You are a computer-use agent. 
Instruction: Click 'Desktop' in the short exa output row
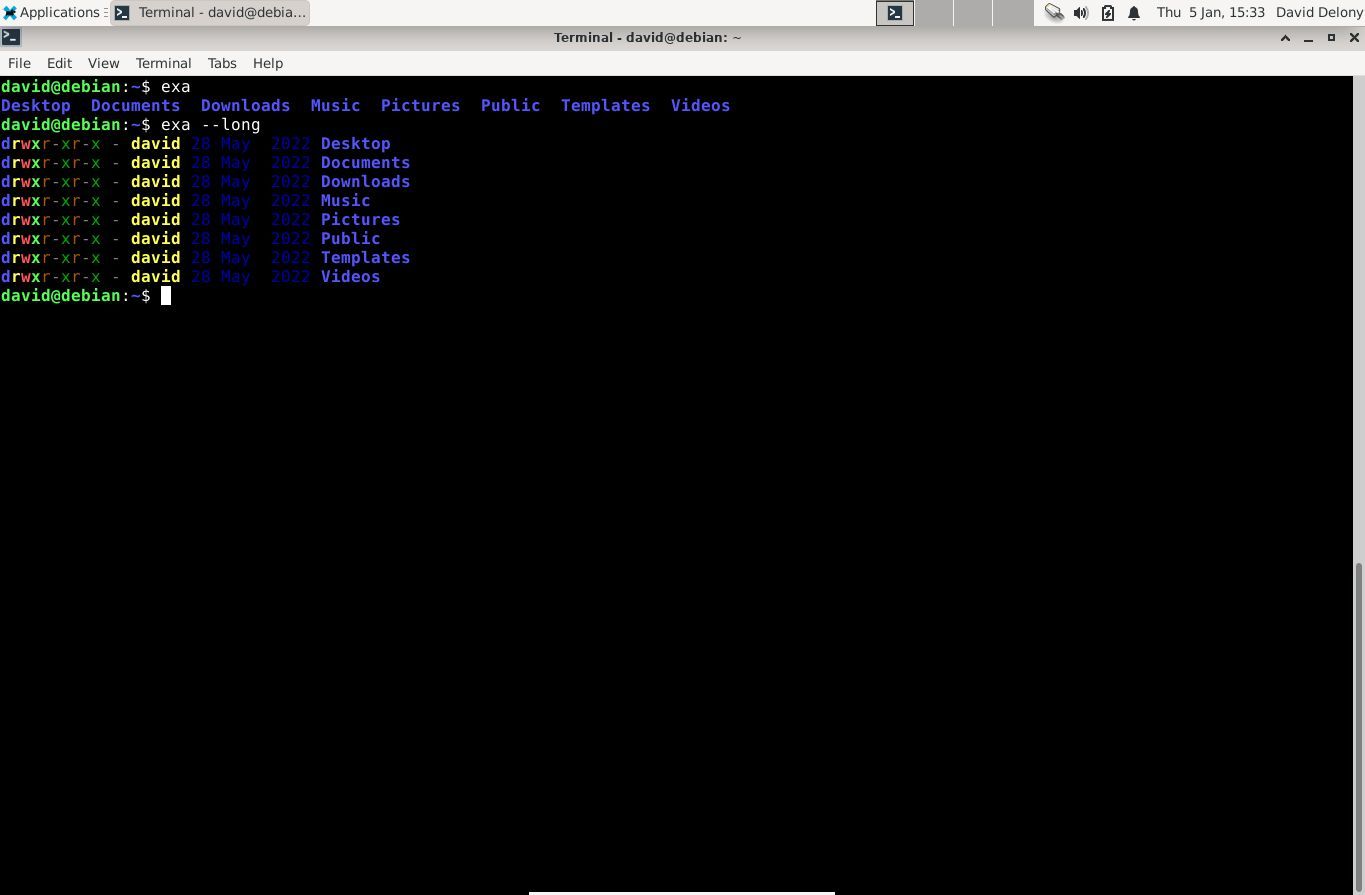pos(36,106)
